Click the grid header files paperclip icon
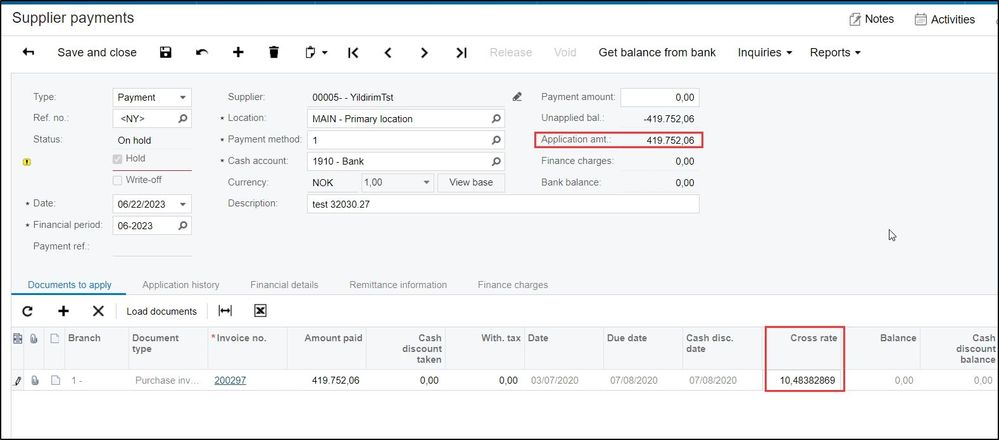The height and width of the screenshot is (440, 999). 34,339
